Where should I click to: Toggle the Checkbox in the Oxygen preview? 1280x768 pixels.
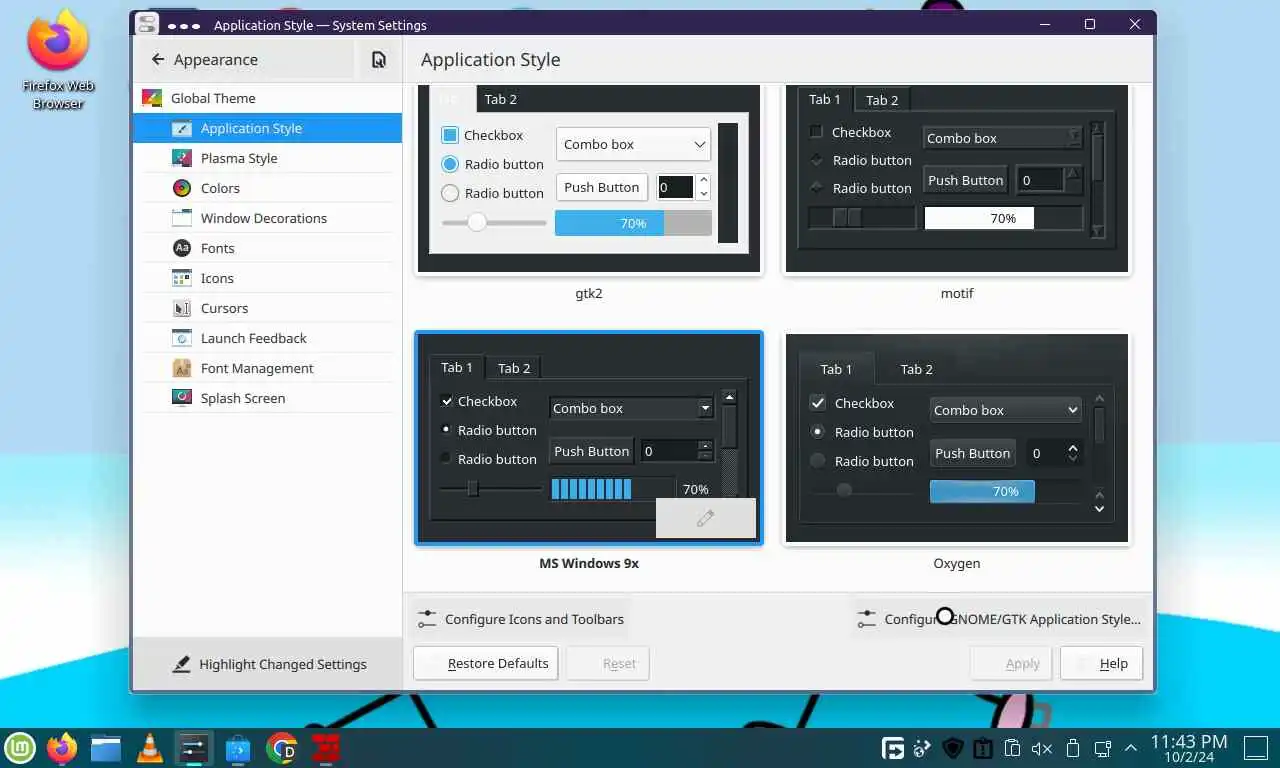click(x=818, y=403)
